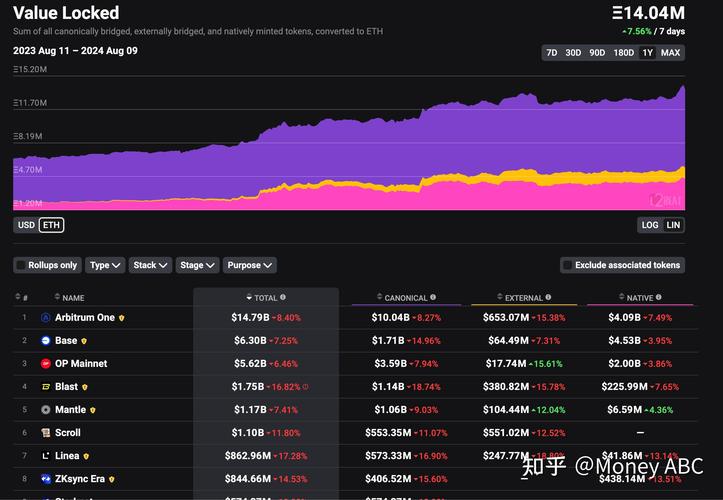Image resolution: width=723 pixels, height=500 pixels.
Task: Click the warning shield next to Linea
Action: [x=86, y=456]
